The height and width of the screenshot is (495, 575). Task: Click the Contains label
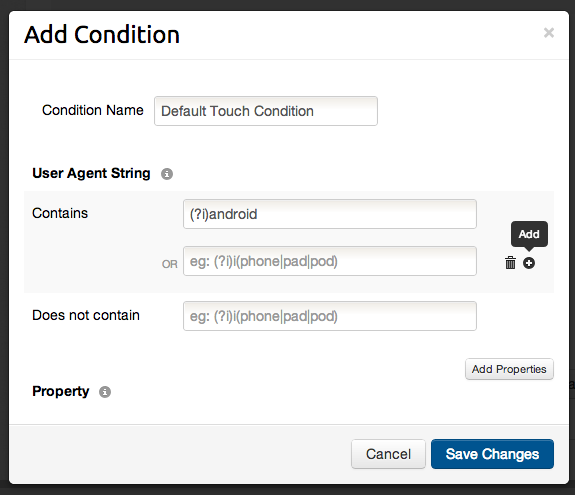[60, 213]
